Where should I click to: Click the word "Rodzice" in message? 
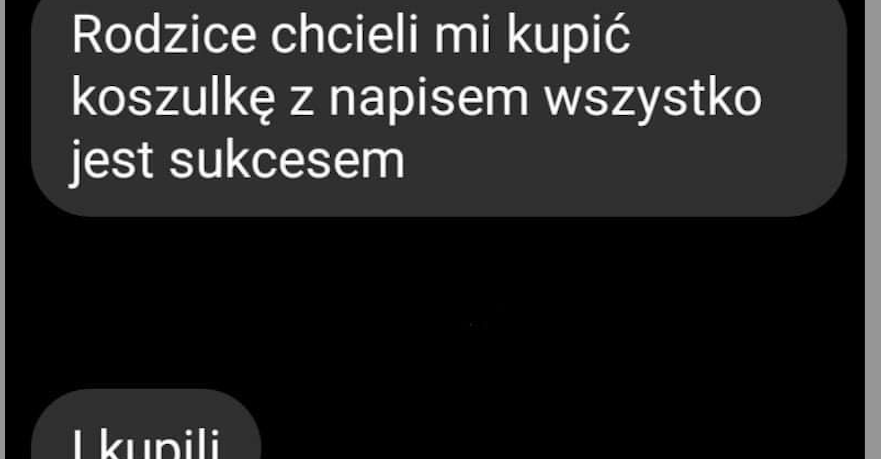click(164, 35)
